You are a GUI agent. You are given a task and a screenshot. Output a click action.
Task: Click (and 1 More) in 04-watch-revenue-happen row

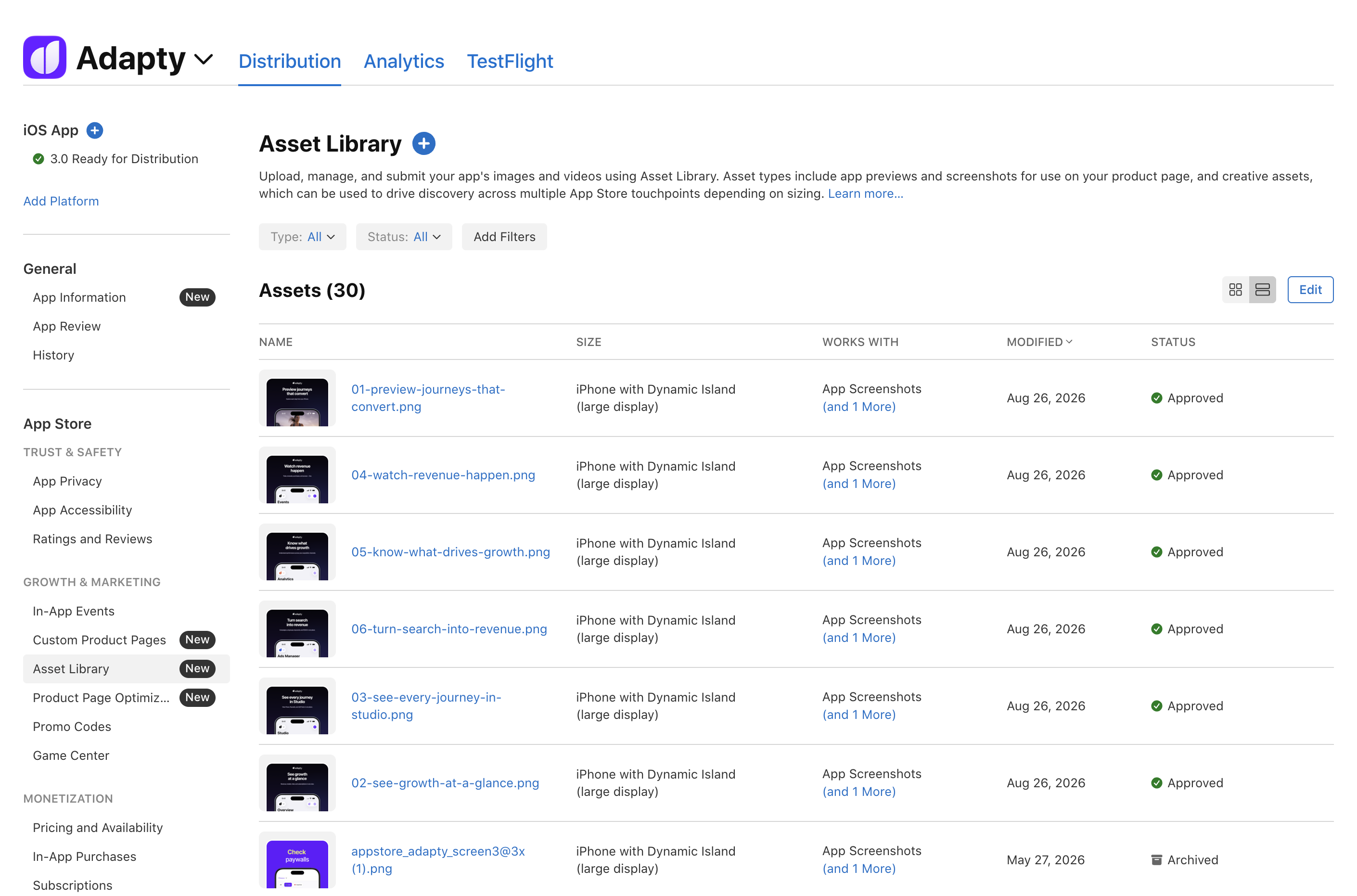click(859, 484)
